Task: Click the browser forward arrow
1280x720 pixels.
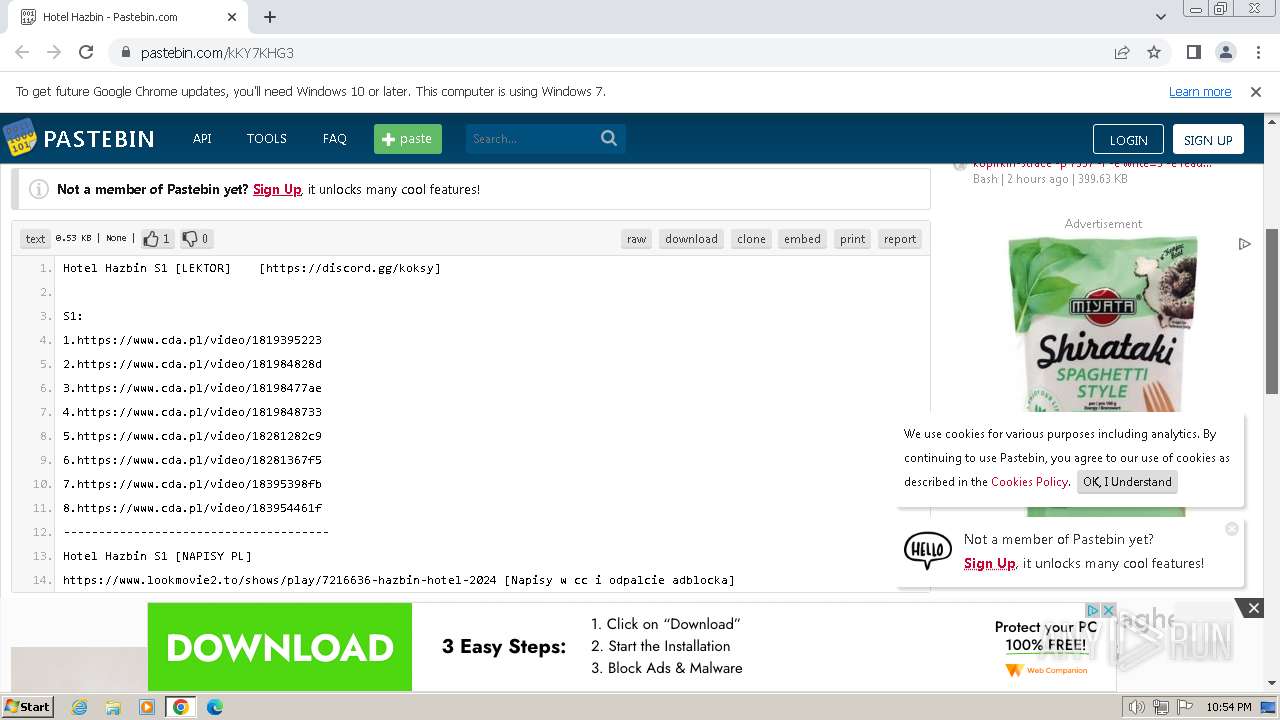Action: [x=54, y=53]
